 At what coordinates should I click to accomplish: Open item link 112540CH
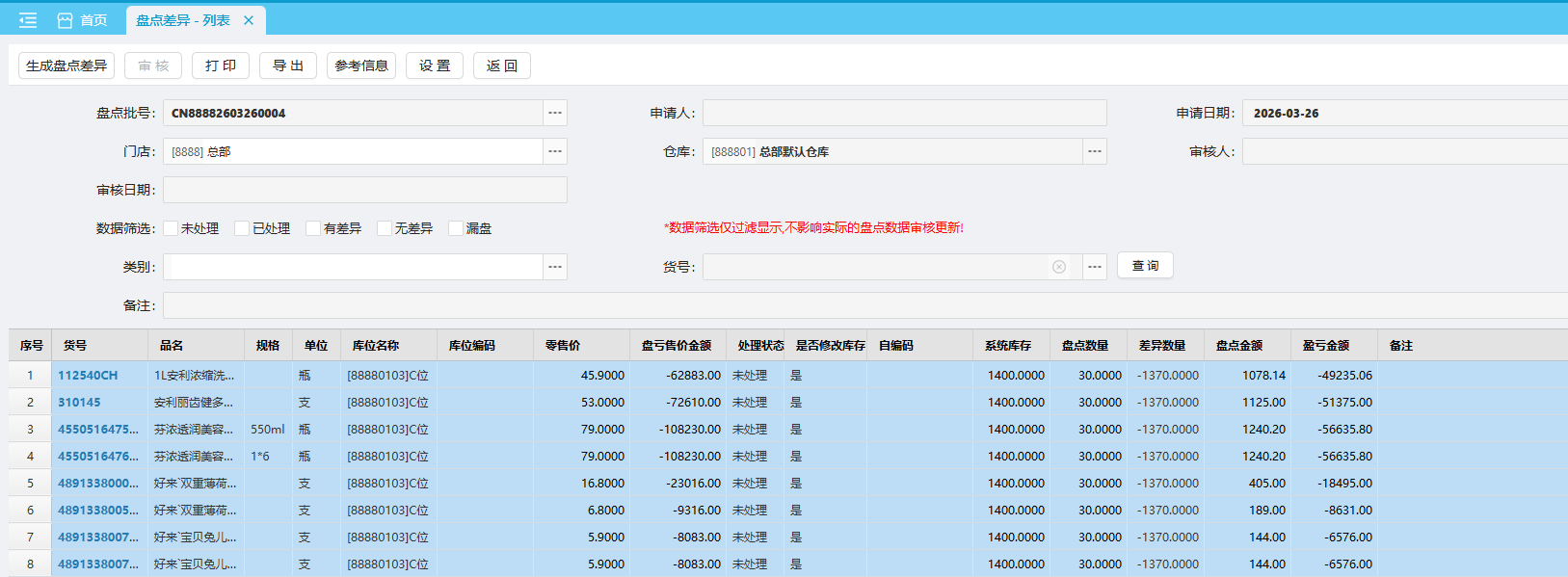[88, 376]
